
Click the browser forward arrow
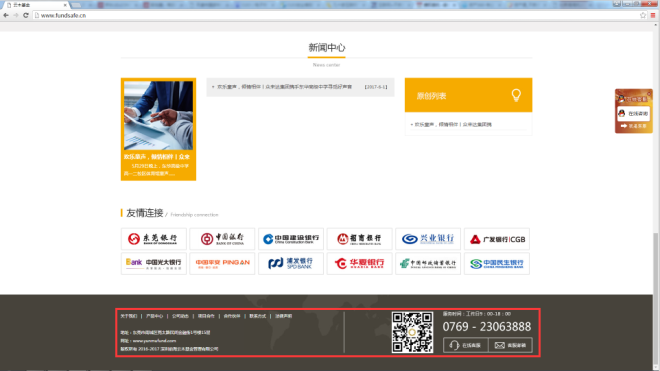click(16, 15)
